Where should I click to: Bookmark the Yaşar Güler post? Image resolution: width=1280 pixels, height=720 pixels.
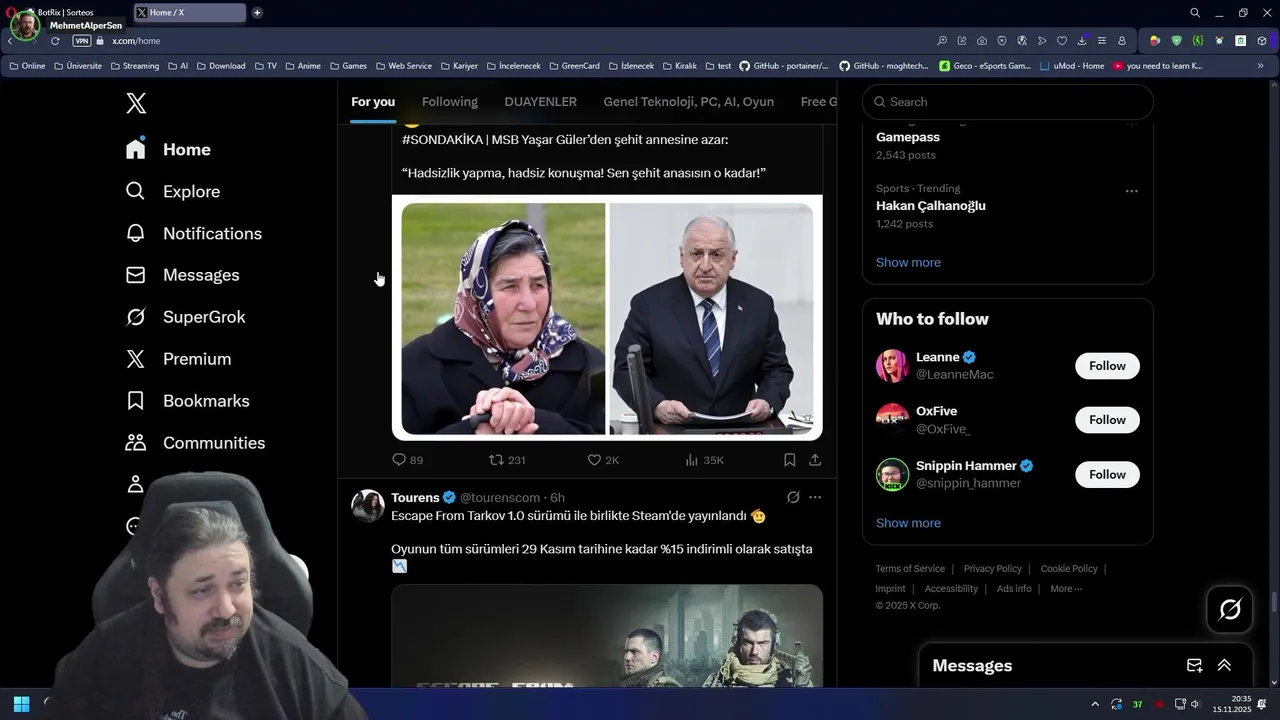click(789, 460)
